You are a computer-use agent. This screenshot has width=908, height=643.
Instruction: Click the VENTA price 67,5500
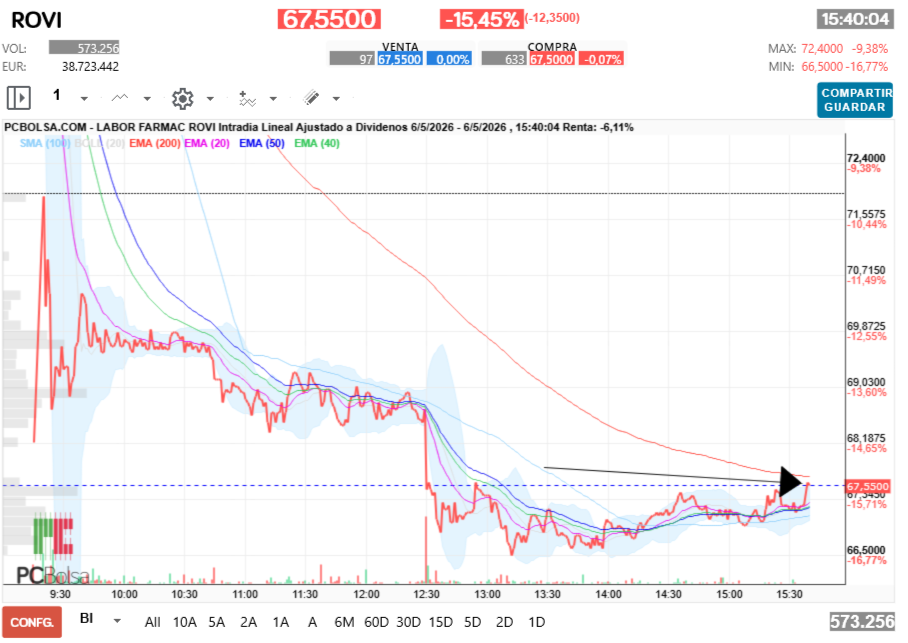[x=400, y=59]
